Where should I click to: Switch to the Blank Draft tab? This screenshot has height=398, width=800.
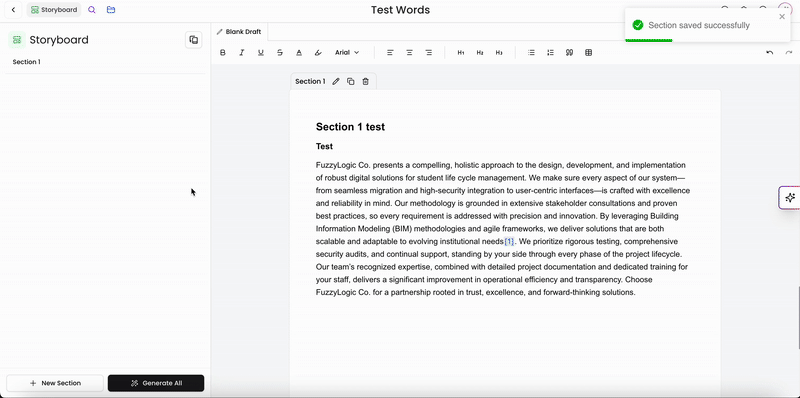tap(239, 32)
